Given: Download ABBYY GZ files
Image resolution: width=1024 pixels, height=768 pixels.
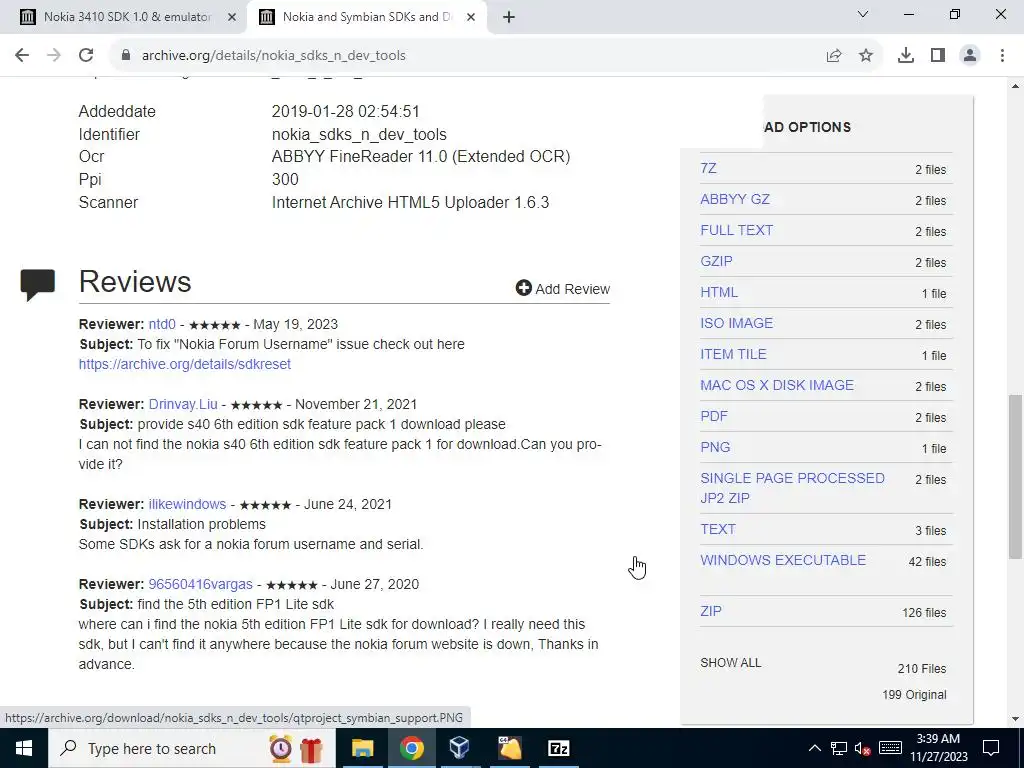Looking at the screenshot, I should (735, 199).
